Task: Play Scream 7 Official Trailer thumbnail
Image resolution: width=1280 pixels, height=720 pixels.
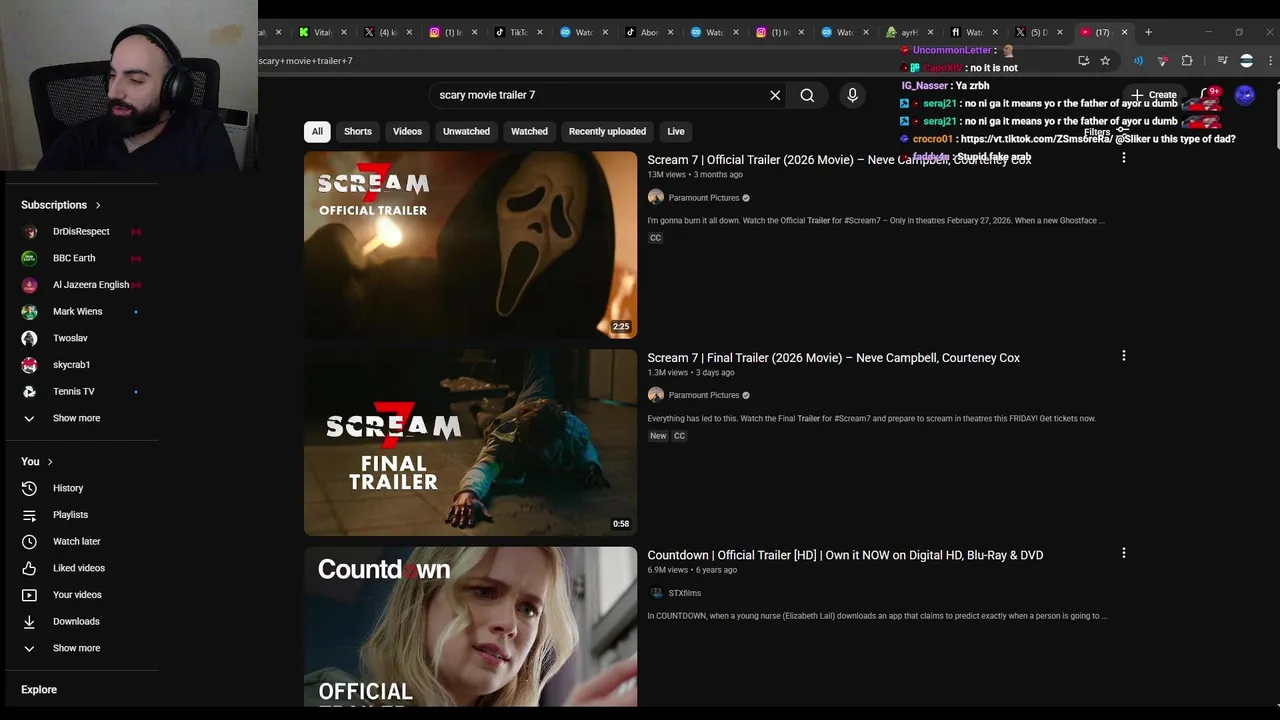Action: 470,245
